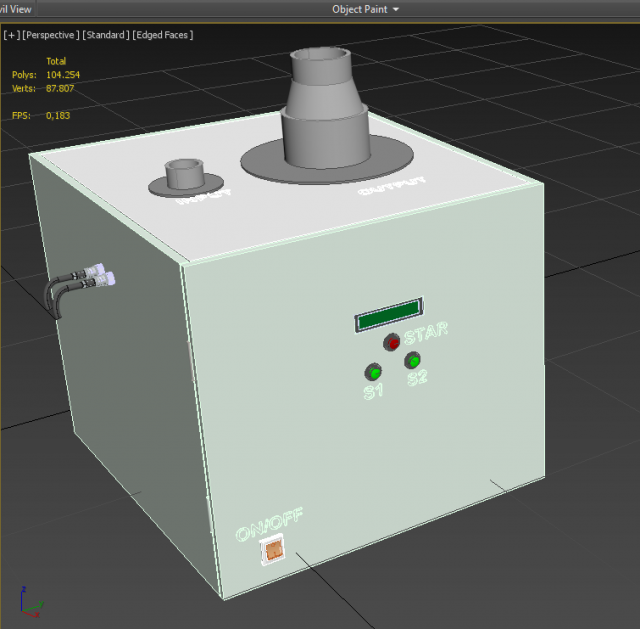Select the ON/OFF text on the box
640x629 pixels.
(269, 524)
